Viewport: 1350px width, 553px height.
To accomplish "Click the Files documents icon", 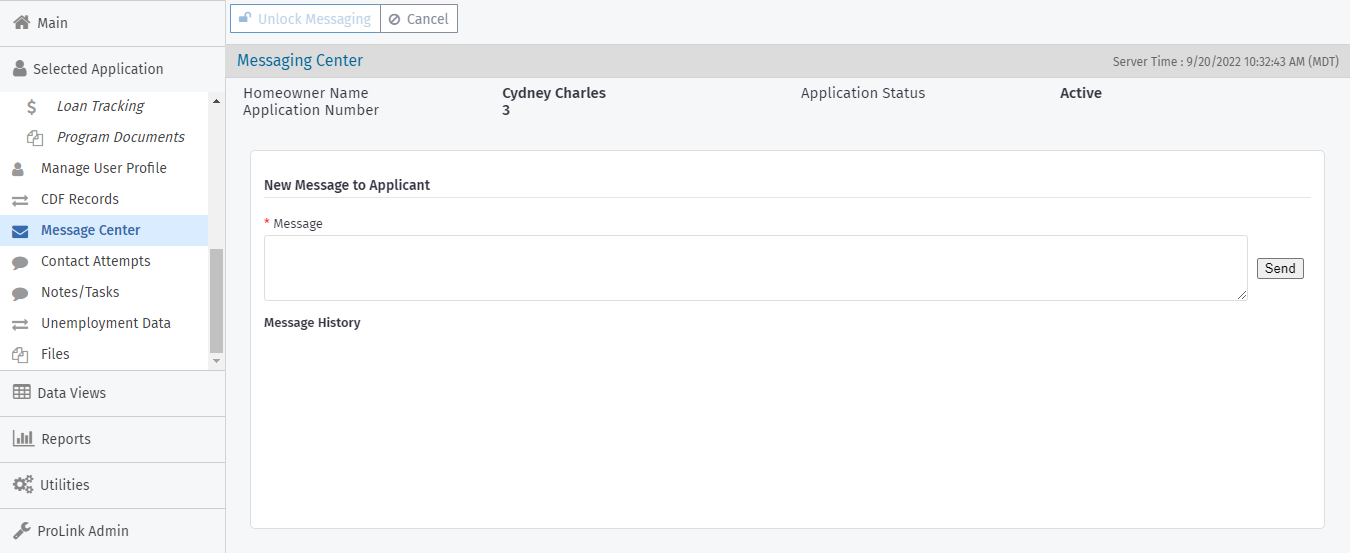I will click(20, 355).
